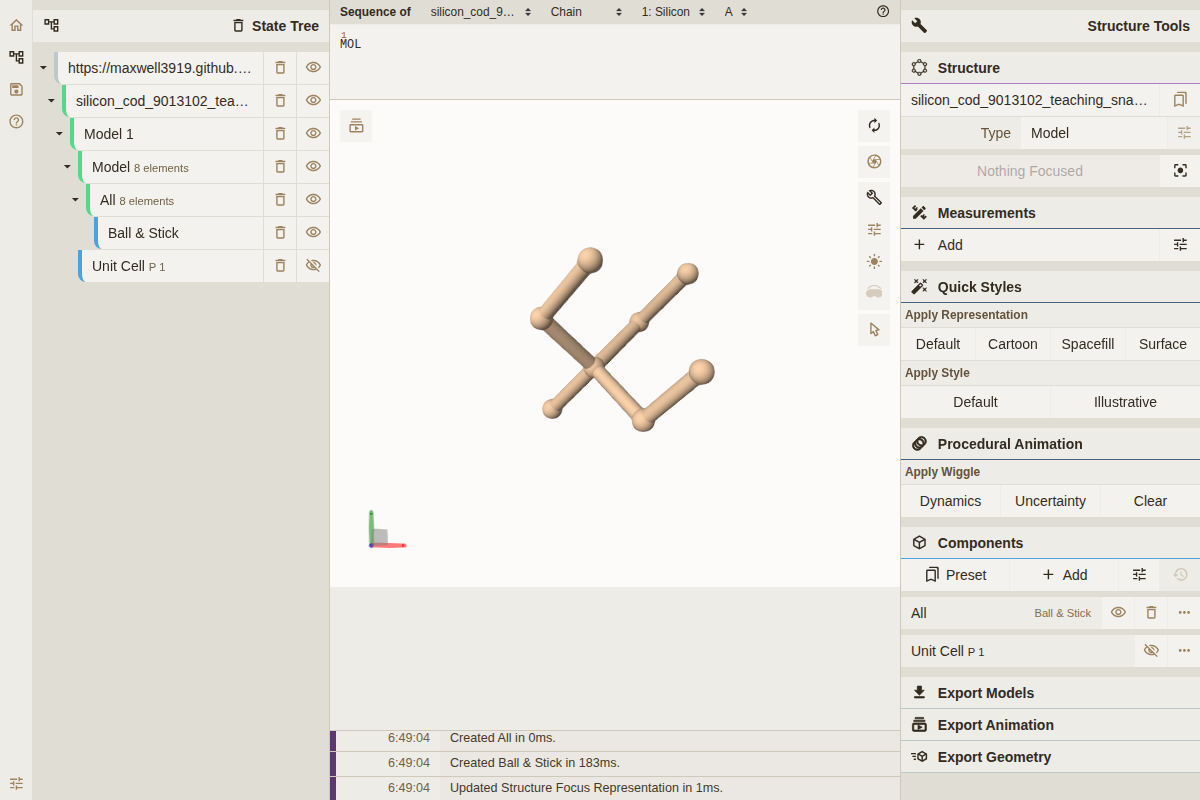Open viewport settings sliders icon
The height and width of the screenshot is (800, 1200).
click(x=874, y=229)
